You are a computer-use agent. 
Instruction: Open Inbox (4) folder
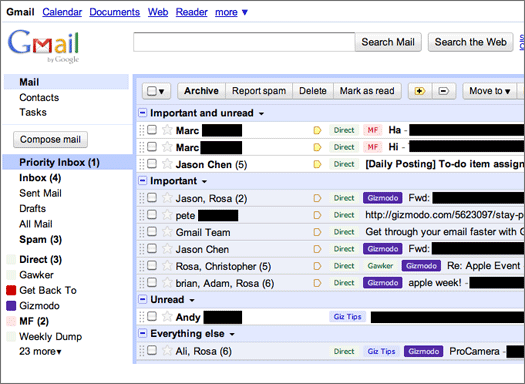(40, 178)
